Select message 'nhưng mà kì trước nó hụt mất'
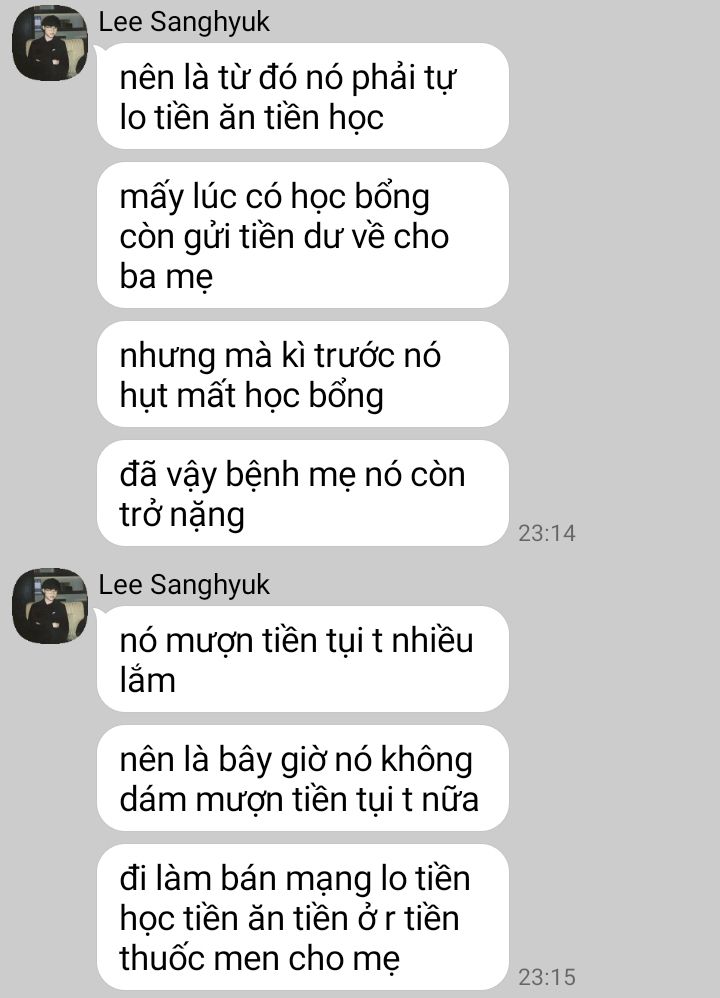720x998 pixels. pyautogui.click(x=302, y=374)
